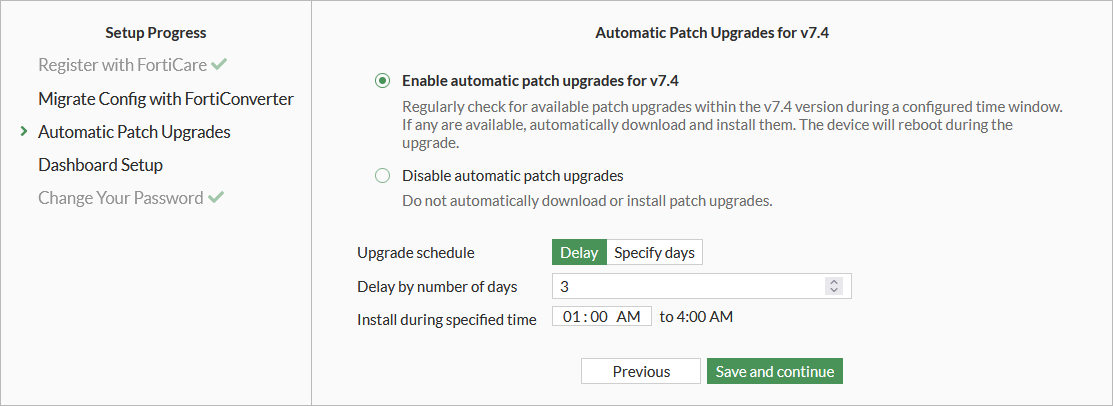1113x406 pixels.
Task: Click the minutes value in install time
Action: coord(600,317)
